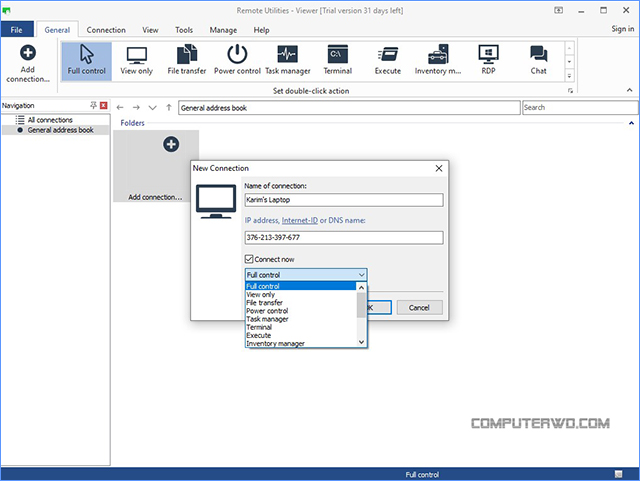This screenshot has height=481, width=640.
Task: Open the File menu
Action: (x=17, y=30)
